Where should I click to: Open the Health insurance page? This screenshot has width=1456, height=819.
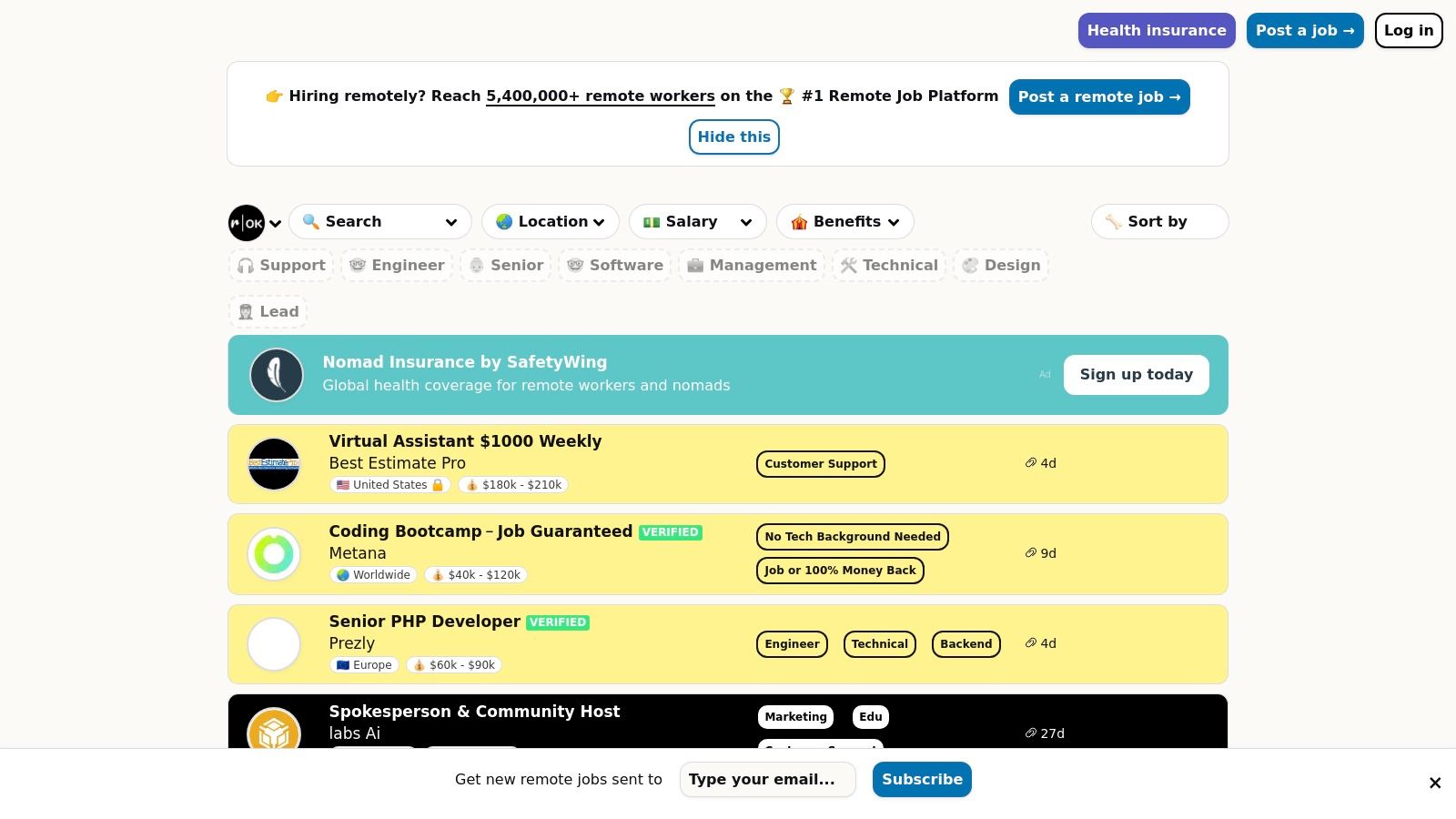(x=1156, y=31)
